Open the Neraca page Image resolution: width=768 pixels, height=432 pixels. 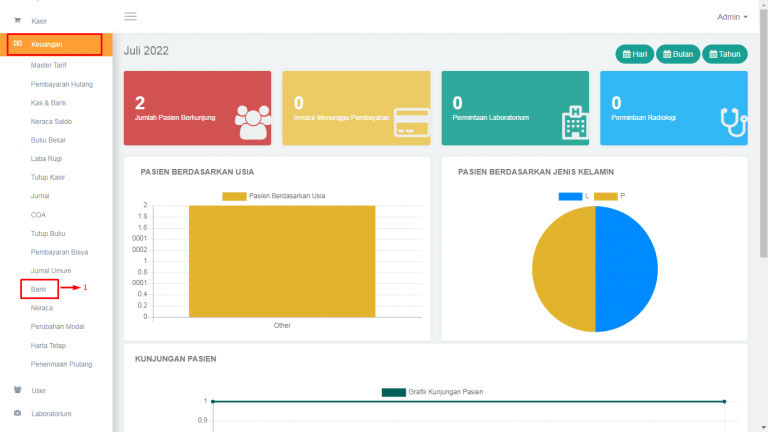click(42, 308)
